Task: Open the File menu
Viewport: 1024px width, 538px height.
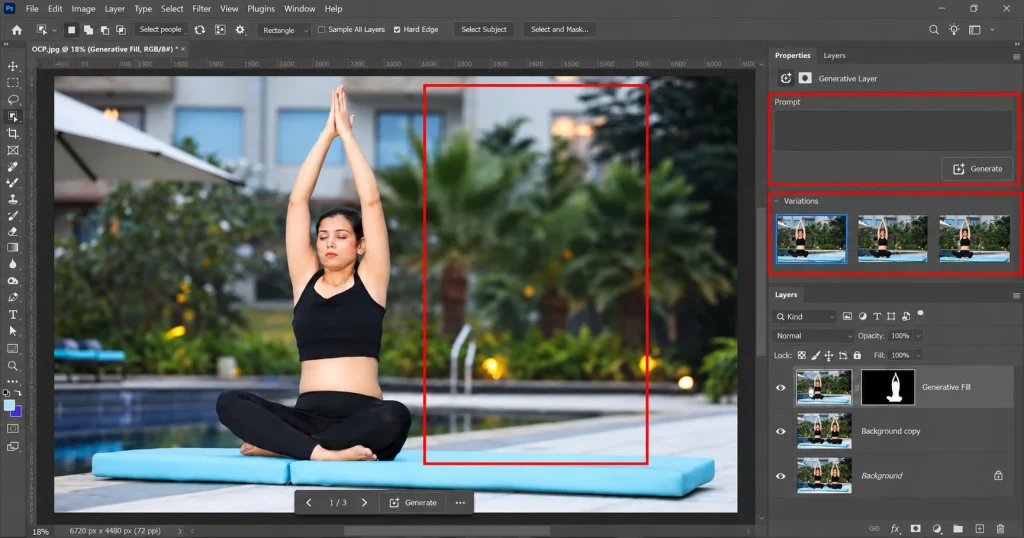Action: [x=32, y=8]
